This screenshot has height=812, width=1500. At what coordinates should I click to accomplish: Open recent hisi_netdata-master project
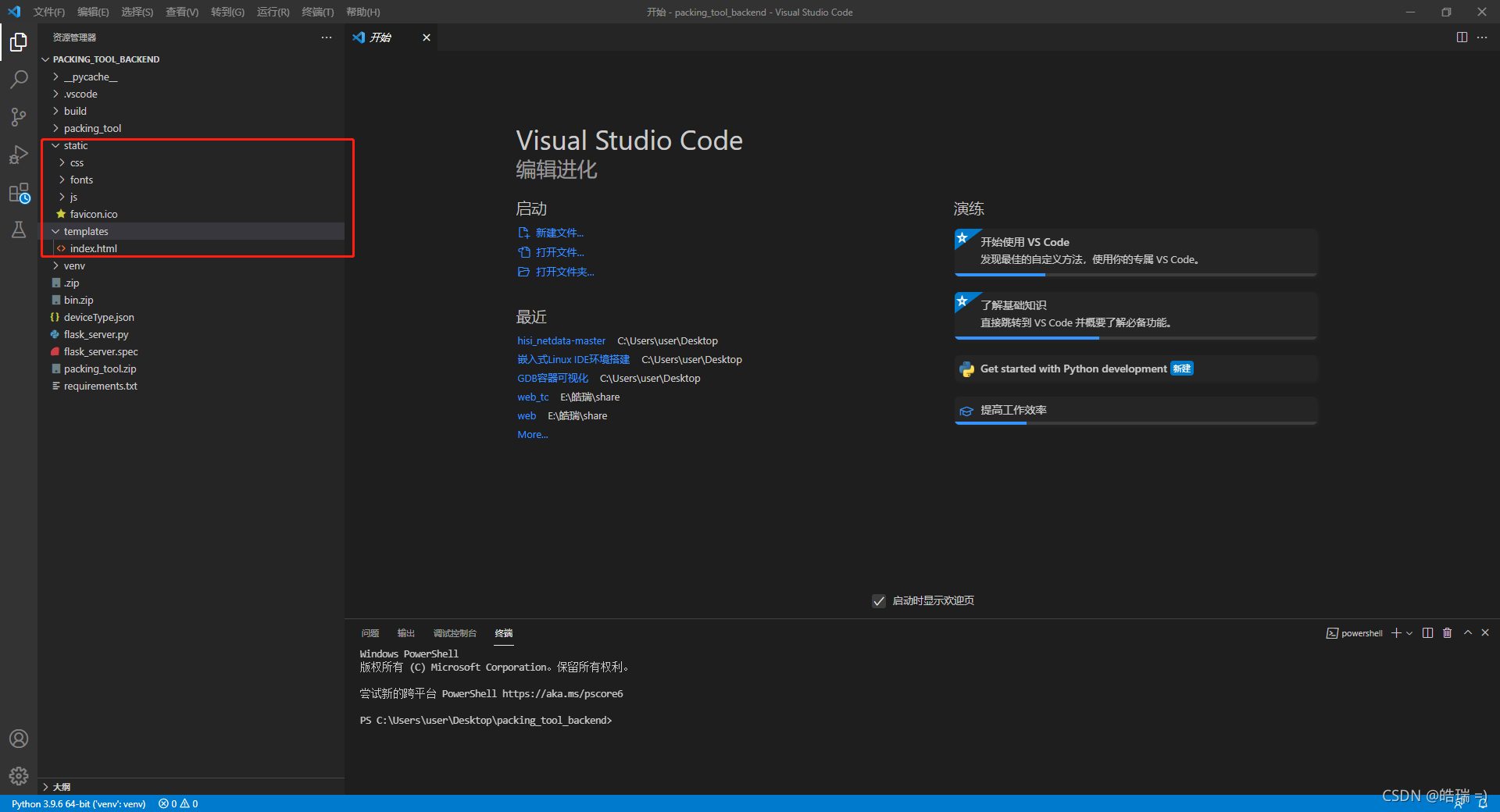(561, 340)
